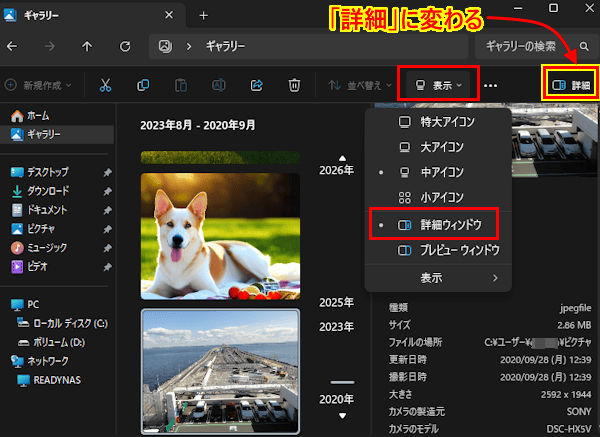Click the カメラのモデル value DSC-HX5V
Image resolution: width=600 pixels, height=437 pixels.
tap(569, 429)
